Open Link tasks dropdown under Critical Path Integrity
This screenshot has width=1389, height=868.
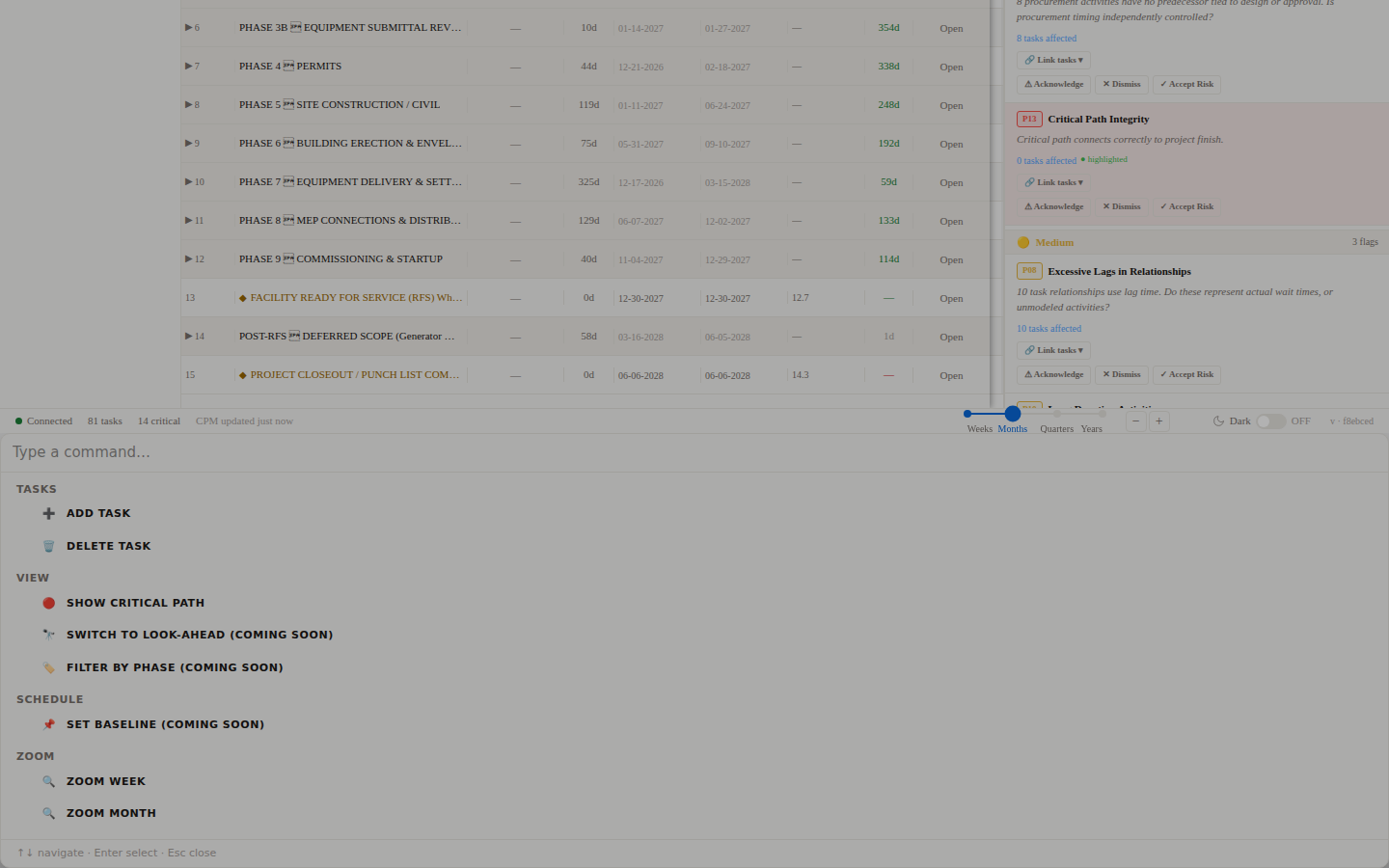1053,182
